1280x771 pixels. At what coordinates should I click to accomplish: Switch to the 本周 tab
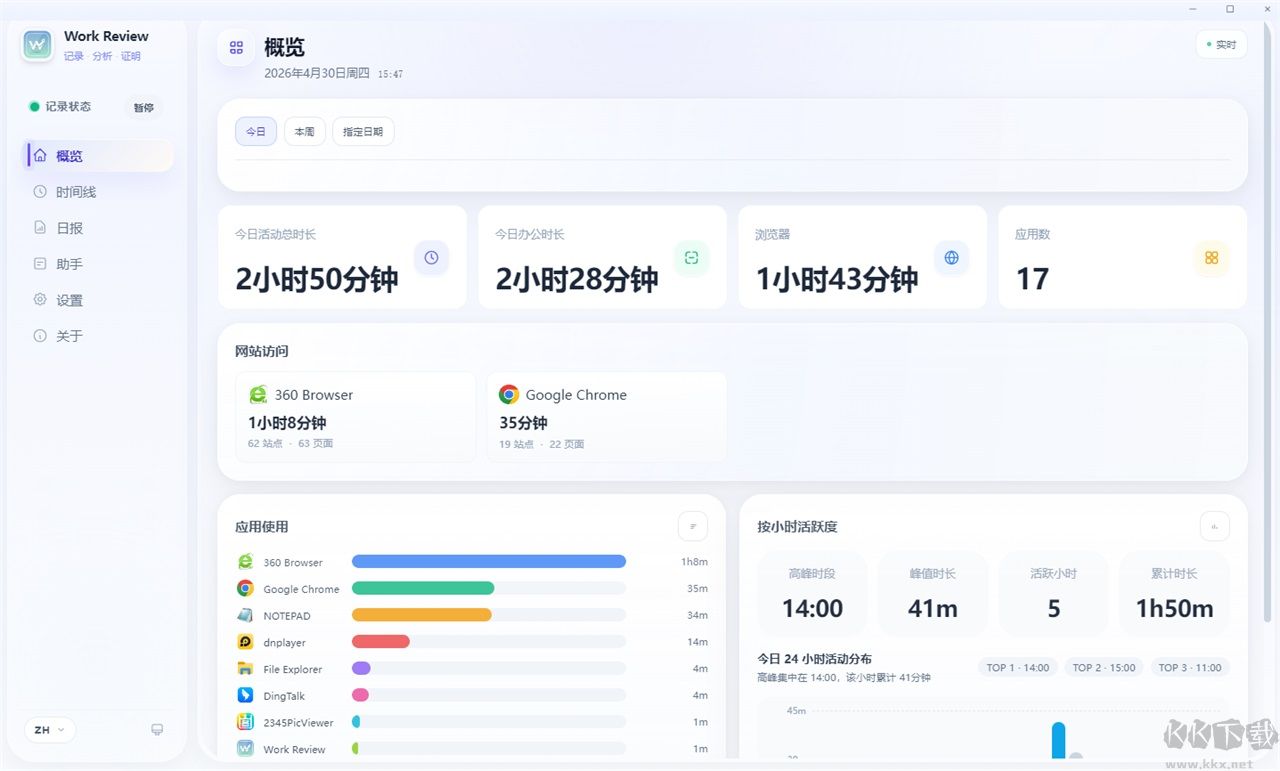point(305,132)
